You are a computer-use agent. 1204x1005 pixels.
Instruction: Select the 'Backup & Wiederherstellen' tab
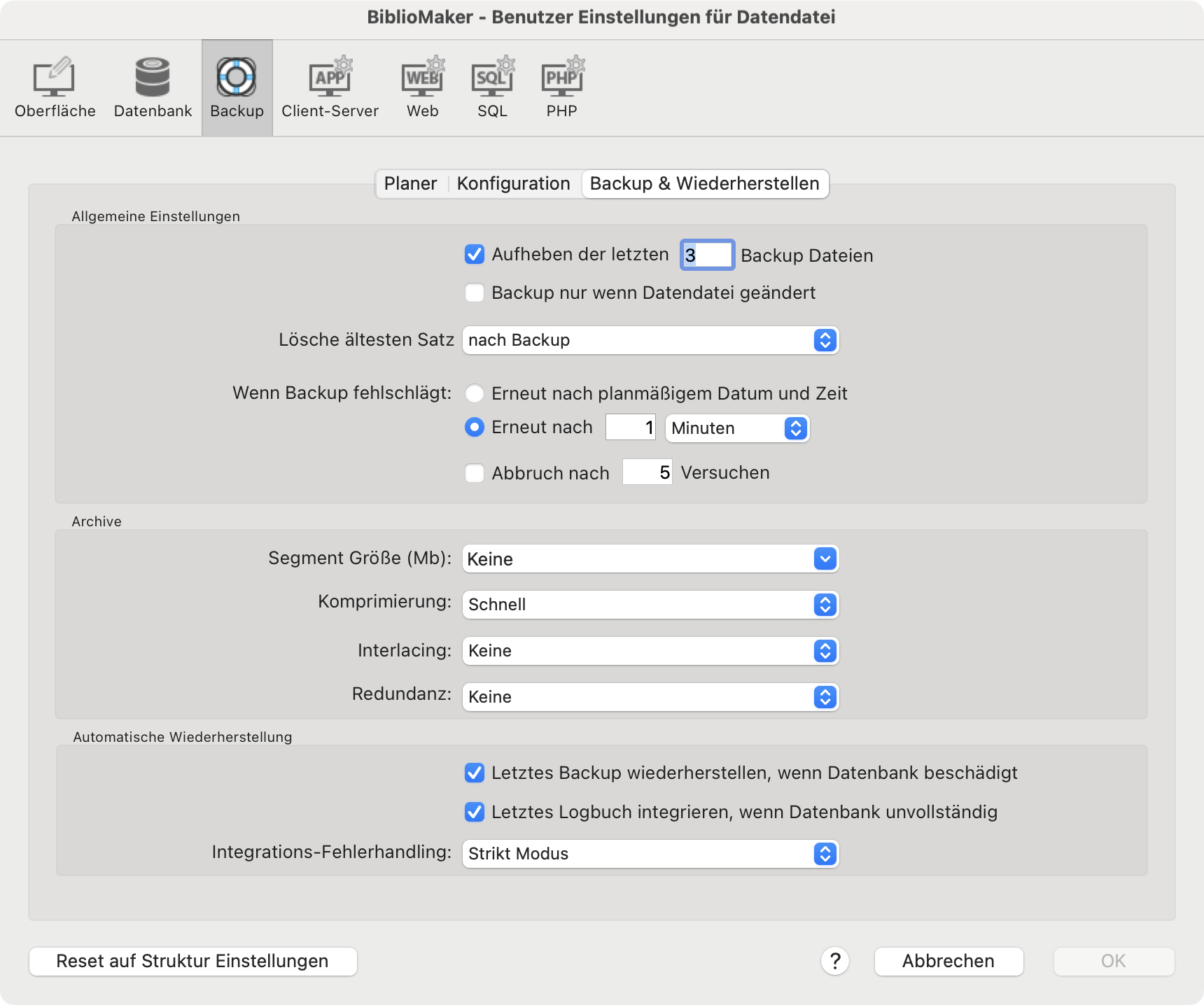(x=705, y=184)
